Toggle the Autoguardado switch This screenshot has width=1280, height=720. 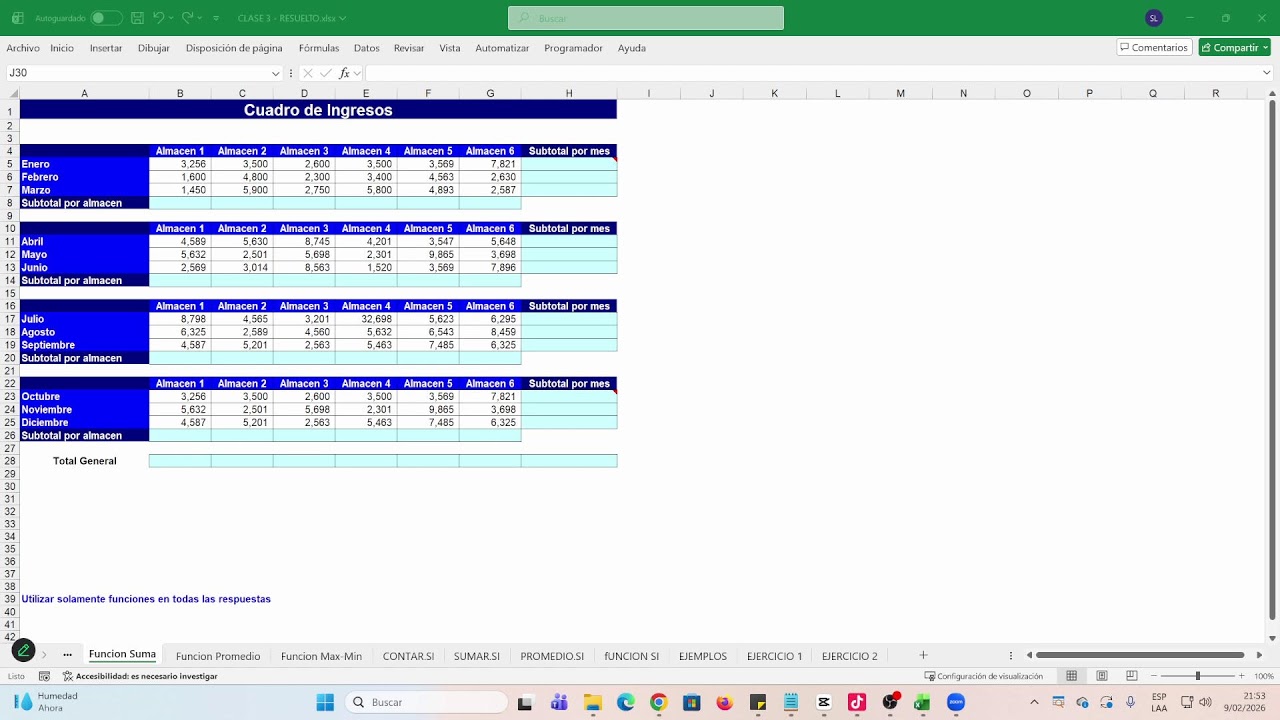click(x=105, y=18)
